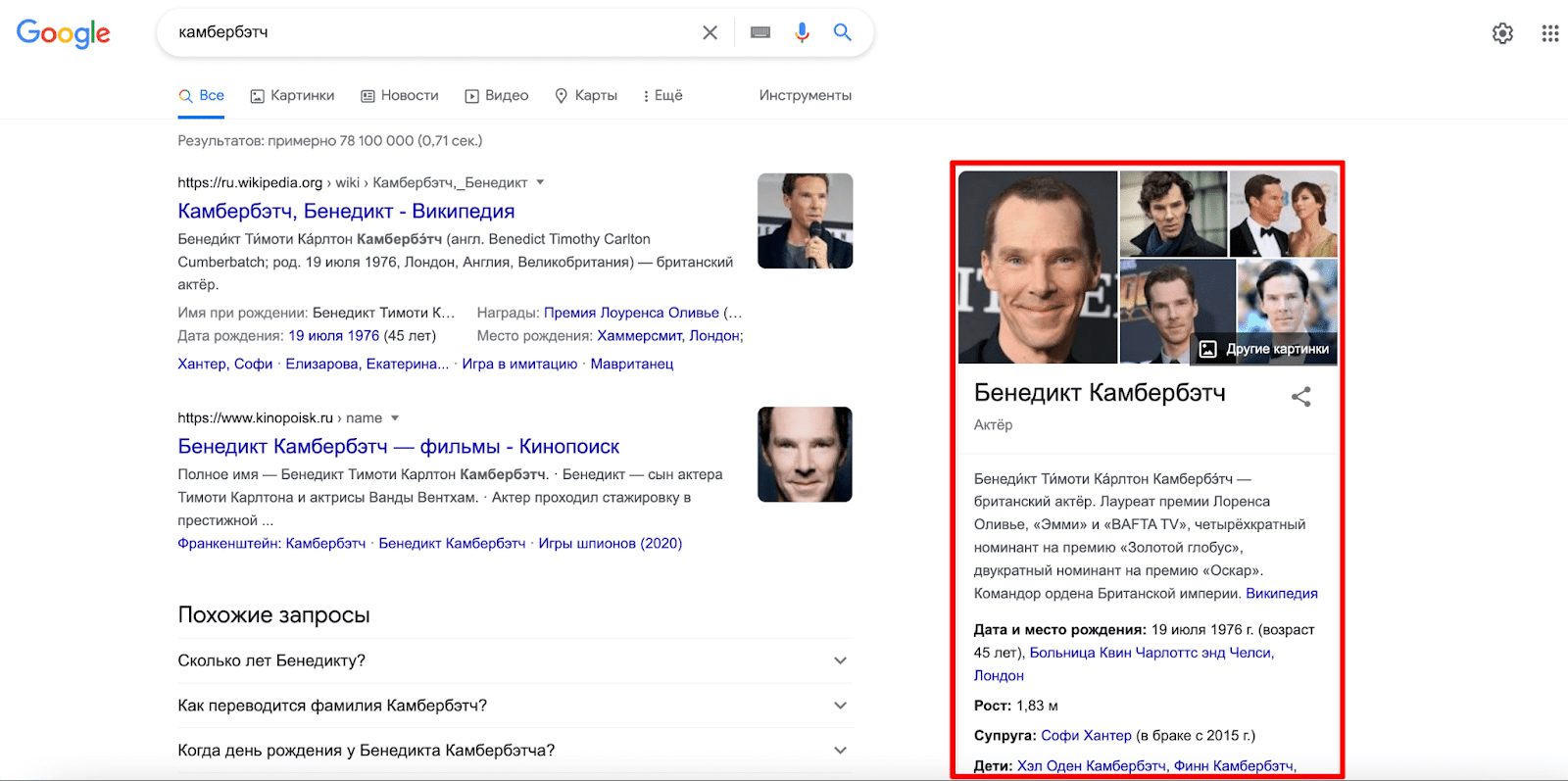Image resolution: width=1568 pixels, height=781 pixels.
Task: Share knowledge panel via share icon
Action: (1300, 397)
